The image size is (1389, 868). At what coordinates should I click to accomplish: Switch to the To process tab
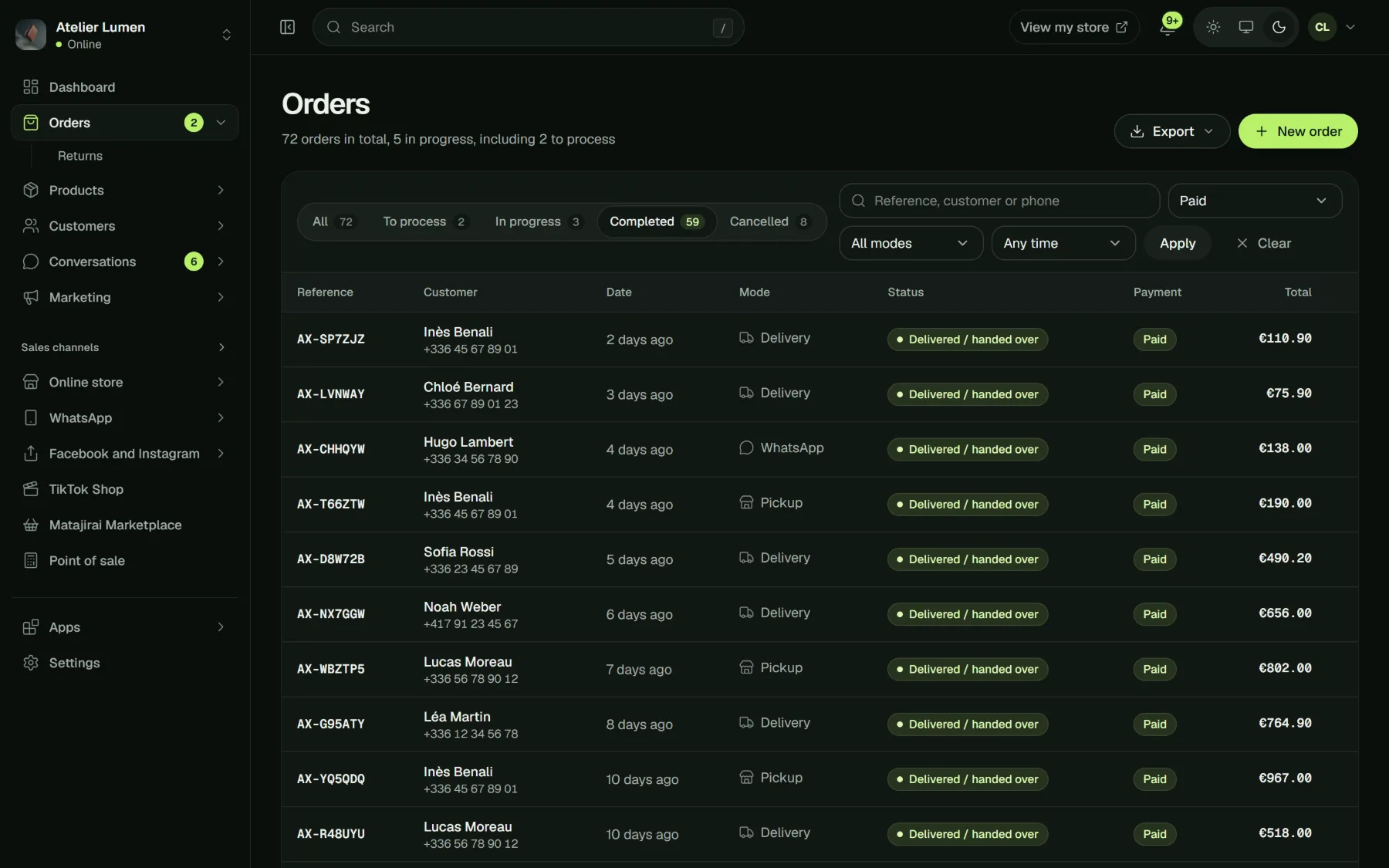point(425,221)
